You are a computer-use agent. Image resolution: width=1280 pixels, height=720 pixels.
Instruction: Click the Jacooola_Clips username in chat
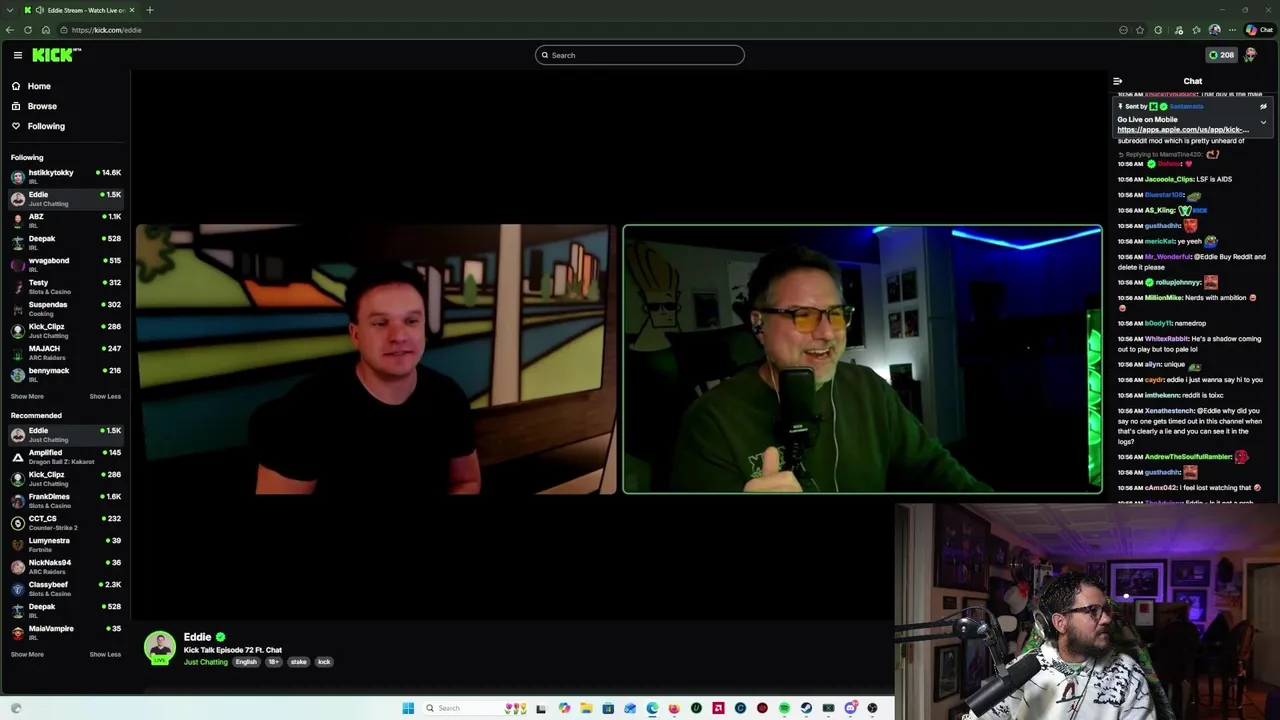pyautogui.click(x=1169, y=179)
